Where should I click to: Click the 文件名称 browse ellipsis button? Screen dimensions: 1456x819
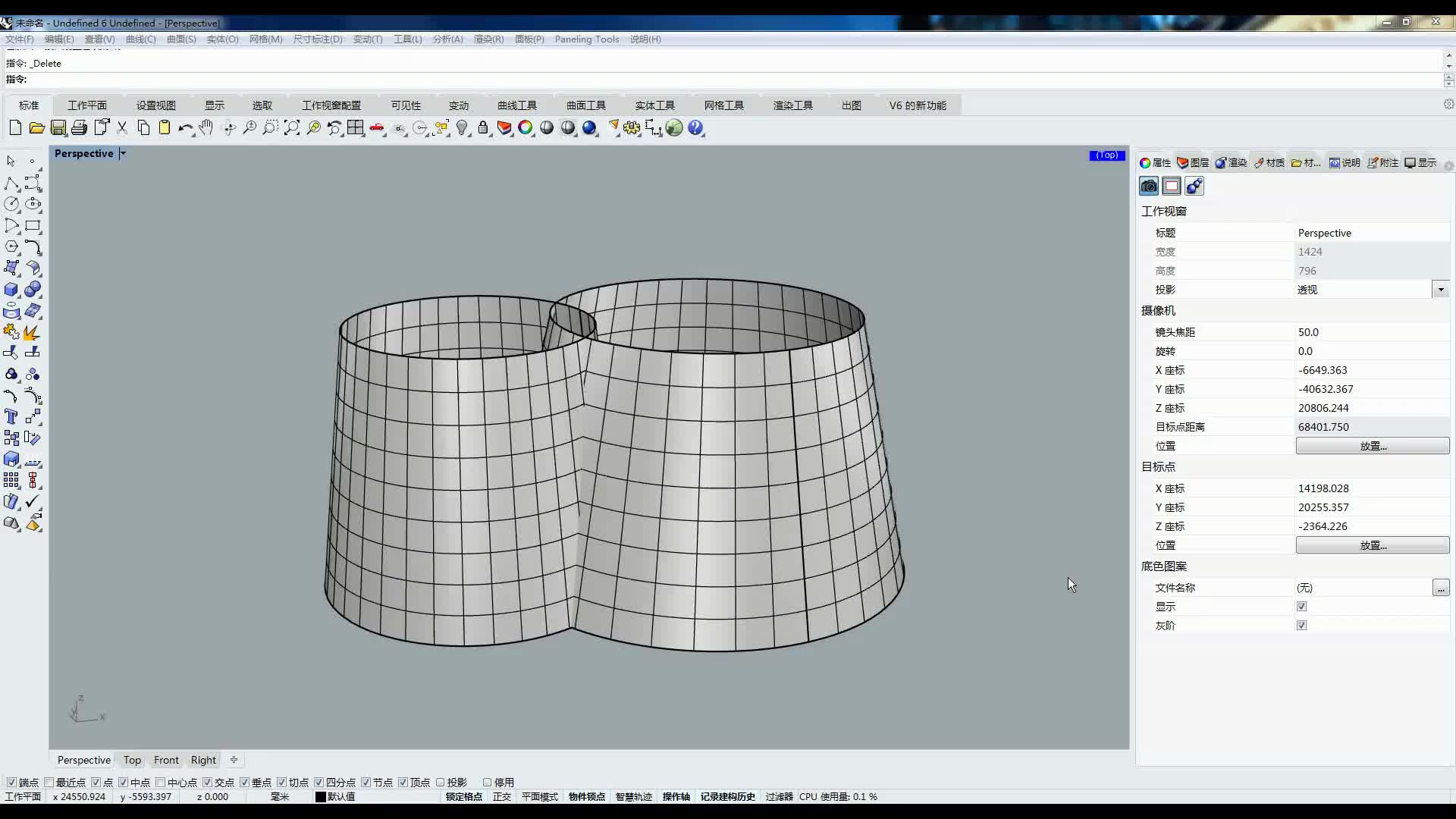pyautogui.click(x=1440, y=588)
